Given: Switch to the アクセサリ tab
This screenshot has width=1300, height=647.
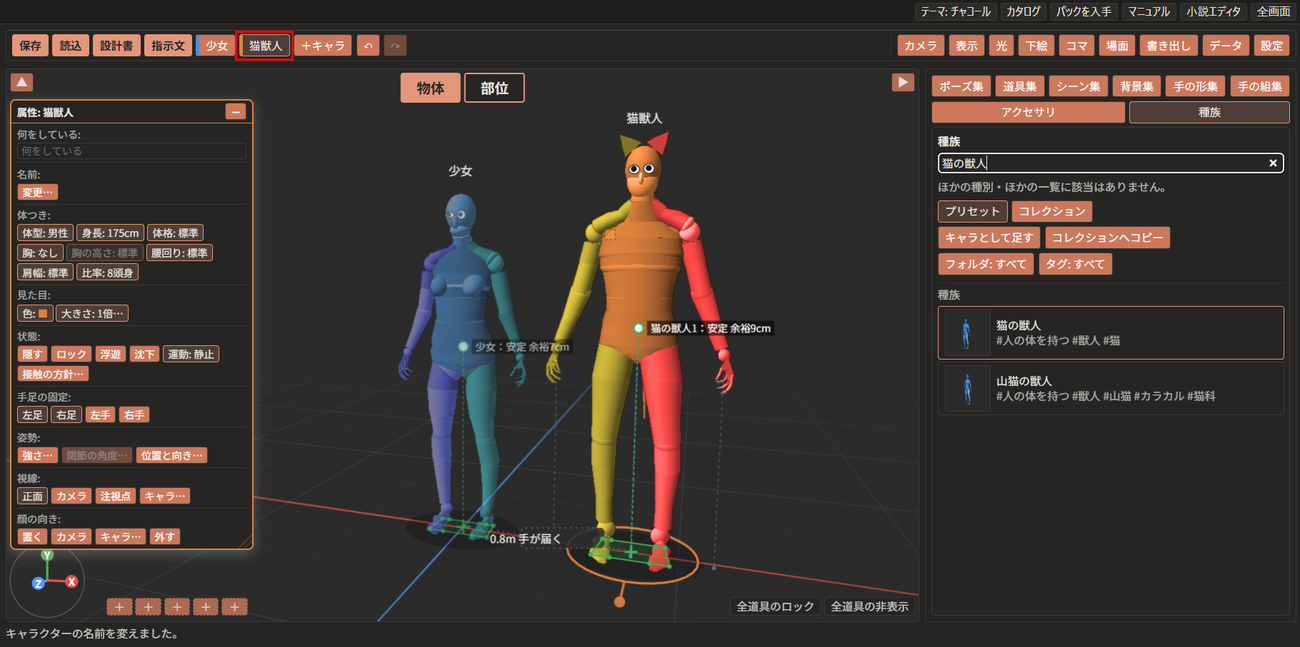Looking at the screenshot, I should point(1028,113).
